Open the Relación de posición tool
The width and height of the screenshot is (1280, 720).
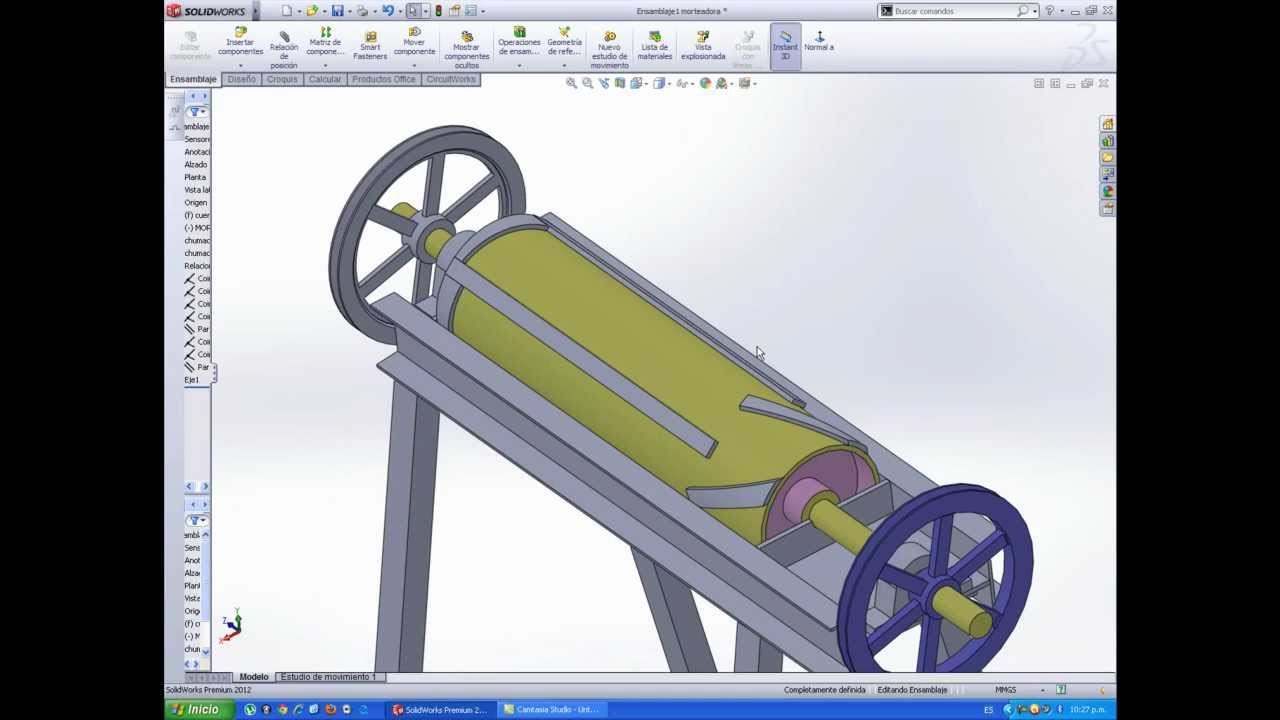pos(284,49)
